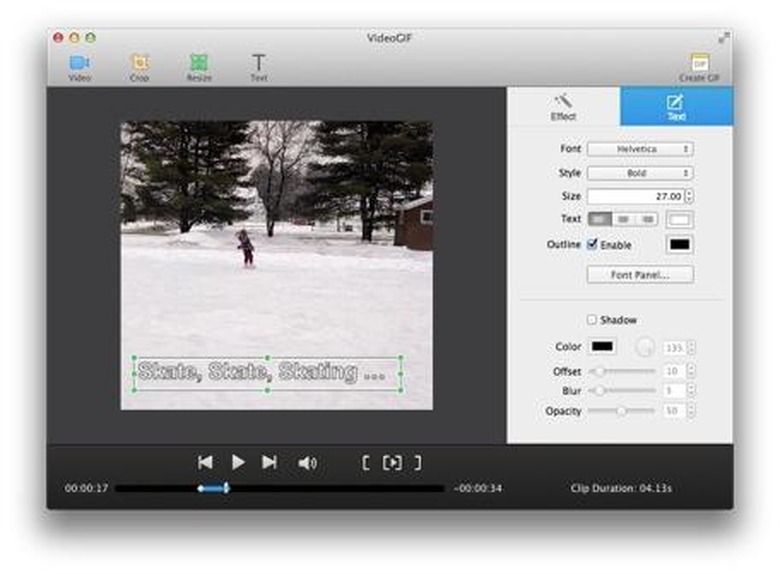Switch to the blue Text tab
780x574 pixels.
coord(676,106)
